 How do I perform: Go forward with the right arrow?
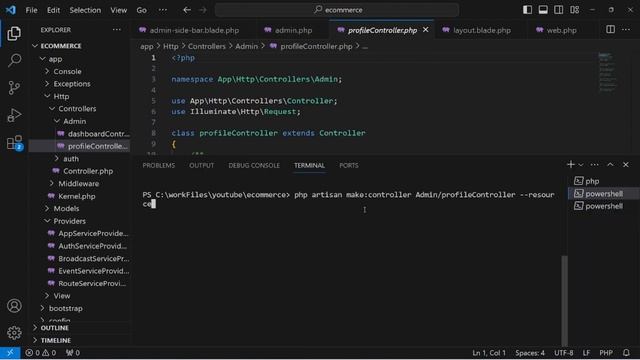(x=203, y=10)
